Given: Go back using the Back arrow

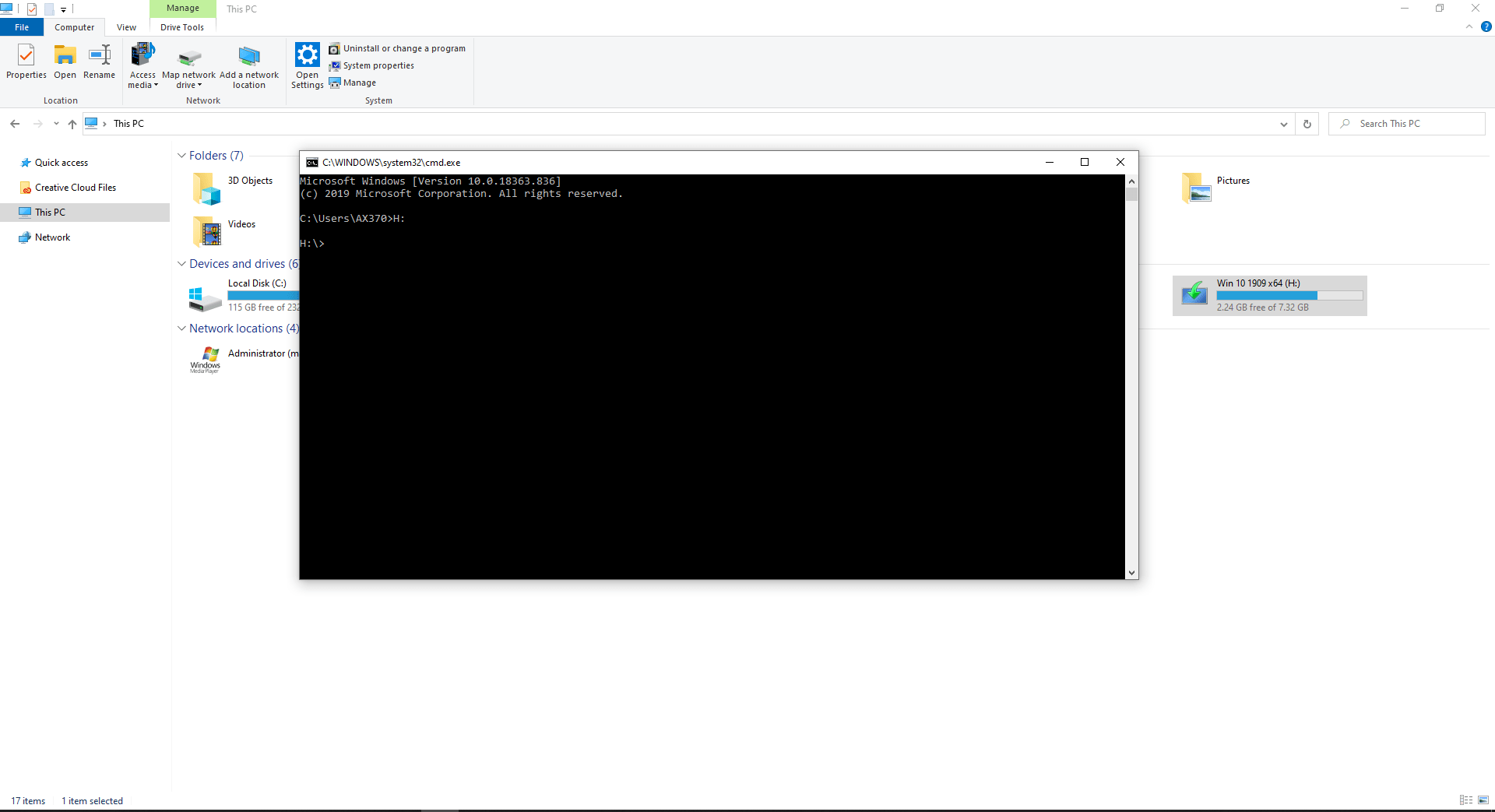Looking at the screenshot, I should [15, 124].
